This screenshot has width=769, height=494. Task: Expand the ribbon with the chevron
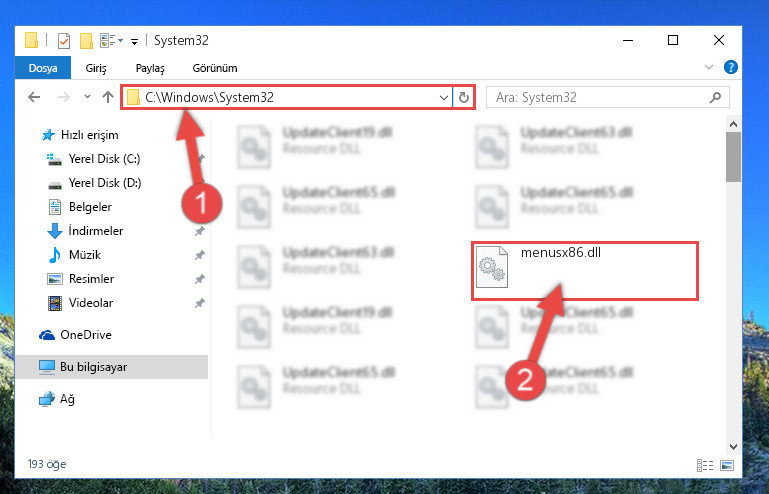tap(709, 67)
